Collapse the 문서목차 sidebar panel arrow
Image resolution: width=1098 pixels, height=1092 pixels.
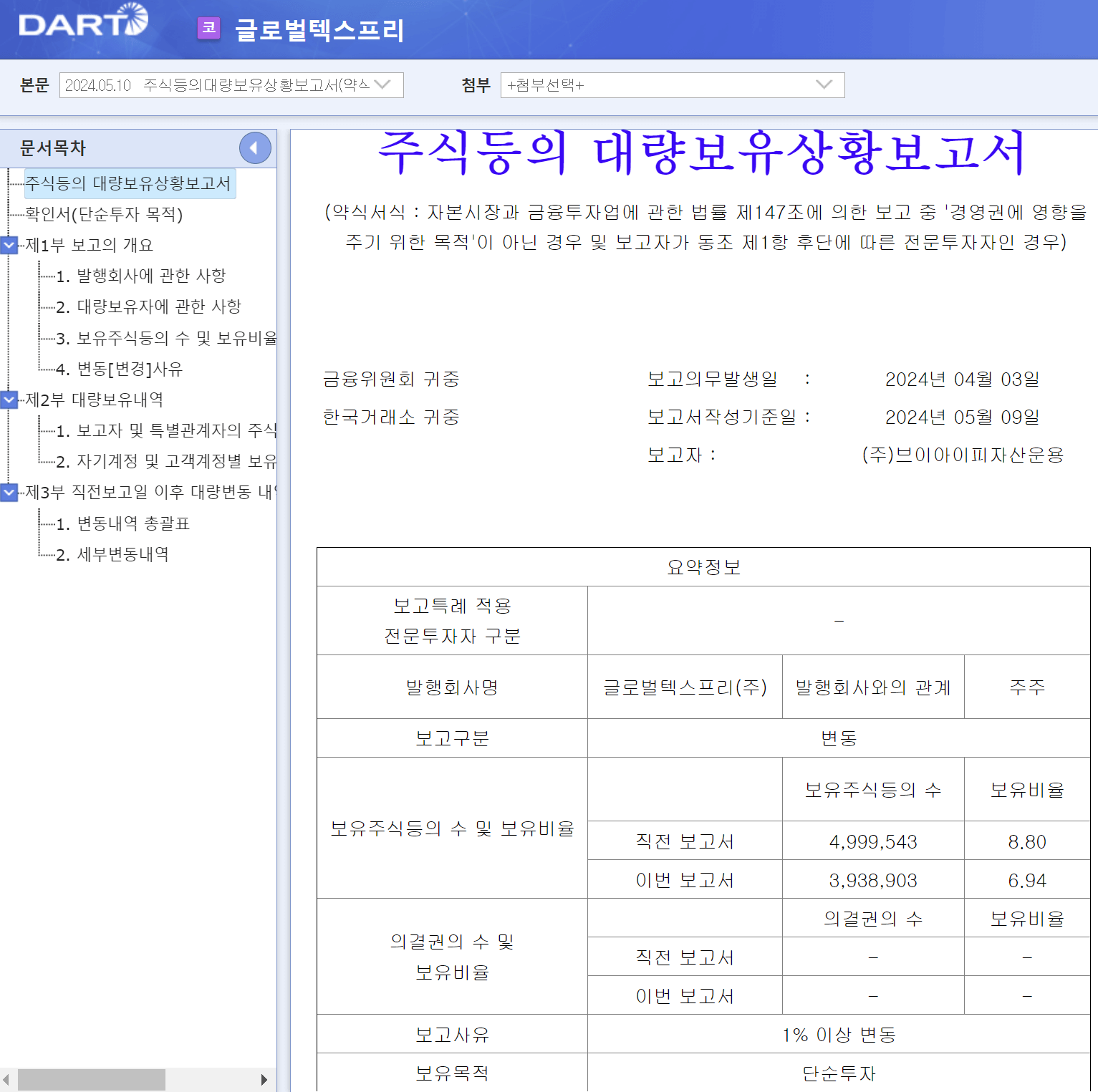(255, 148)
